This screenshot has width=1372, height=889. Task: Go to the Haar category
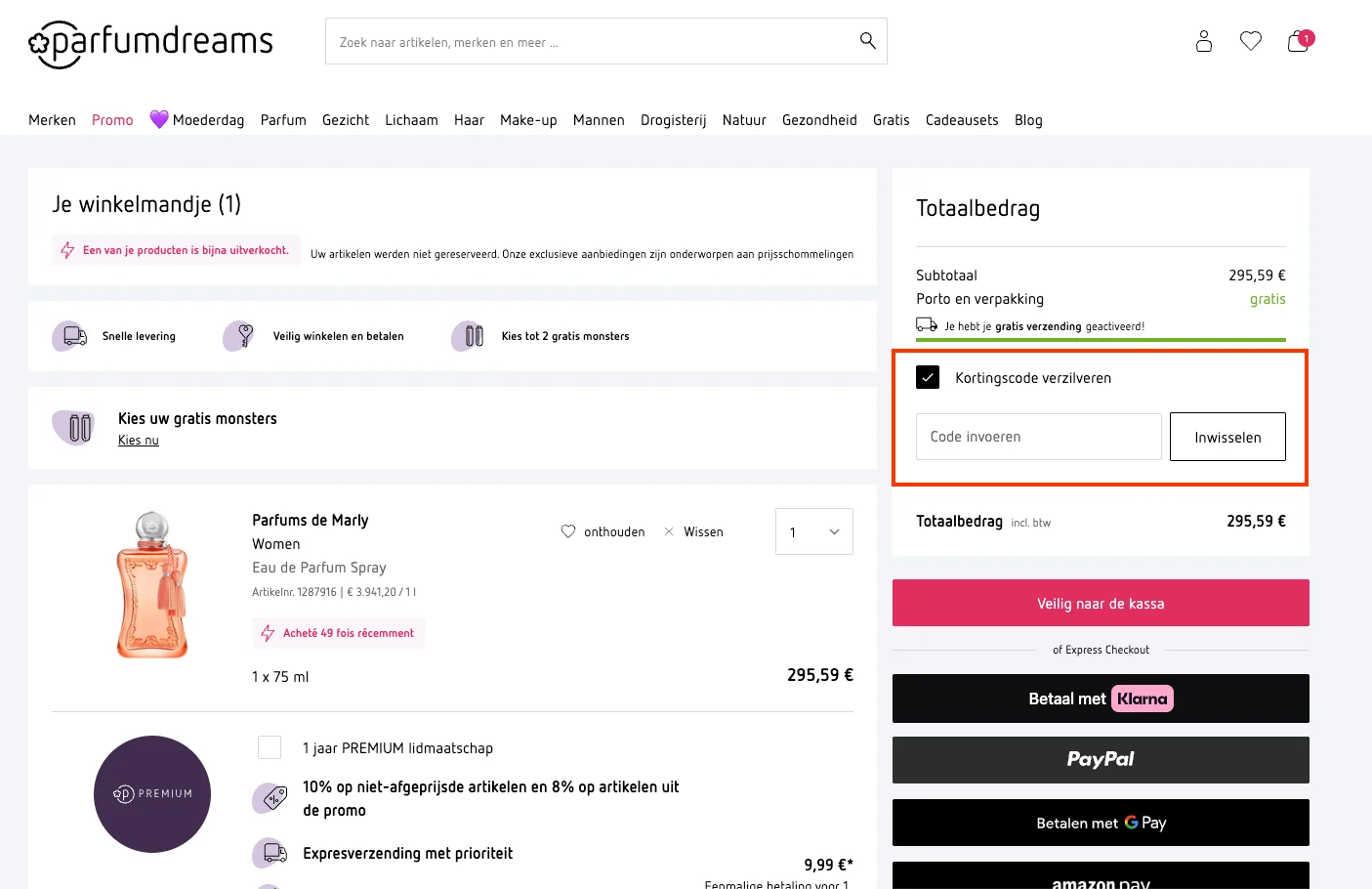(x=469, y=120)
